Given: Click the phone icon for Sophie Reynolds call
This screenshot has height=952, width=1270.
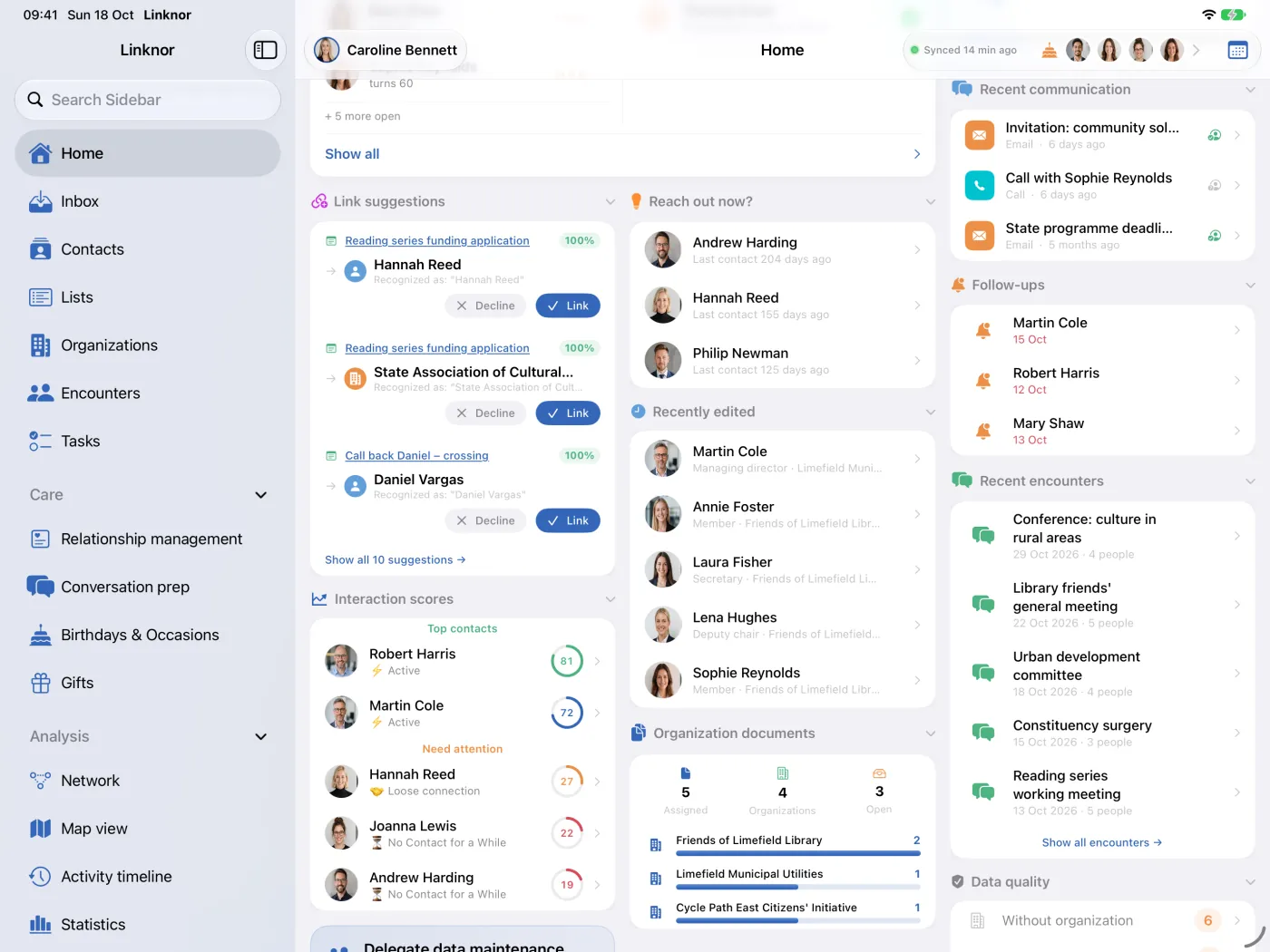Looking at the screenshot, I should point(979,186).
